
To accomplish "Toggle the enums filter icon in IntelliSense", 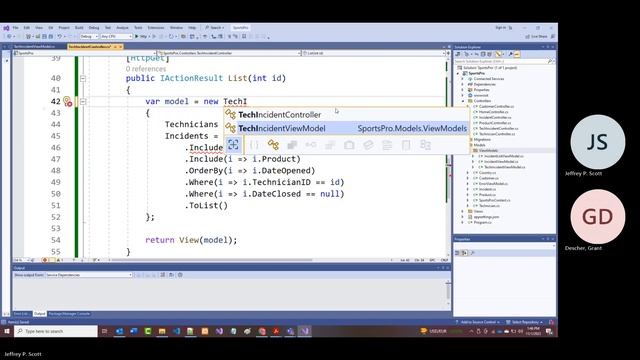I will click(x=330, y=144).
